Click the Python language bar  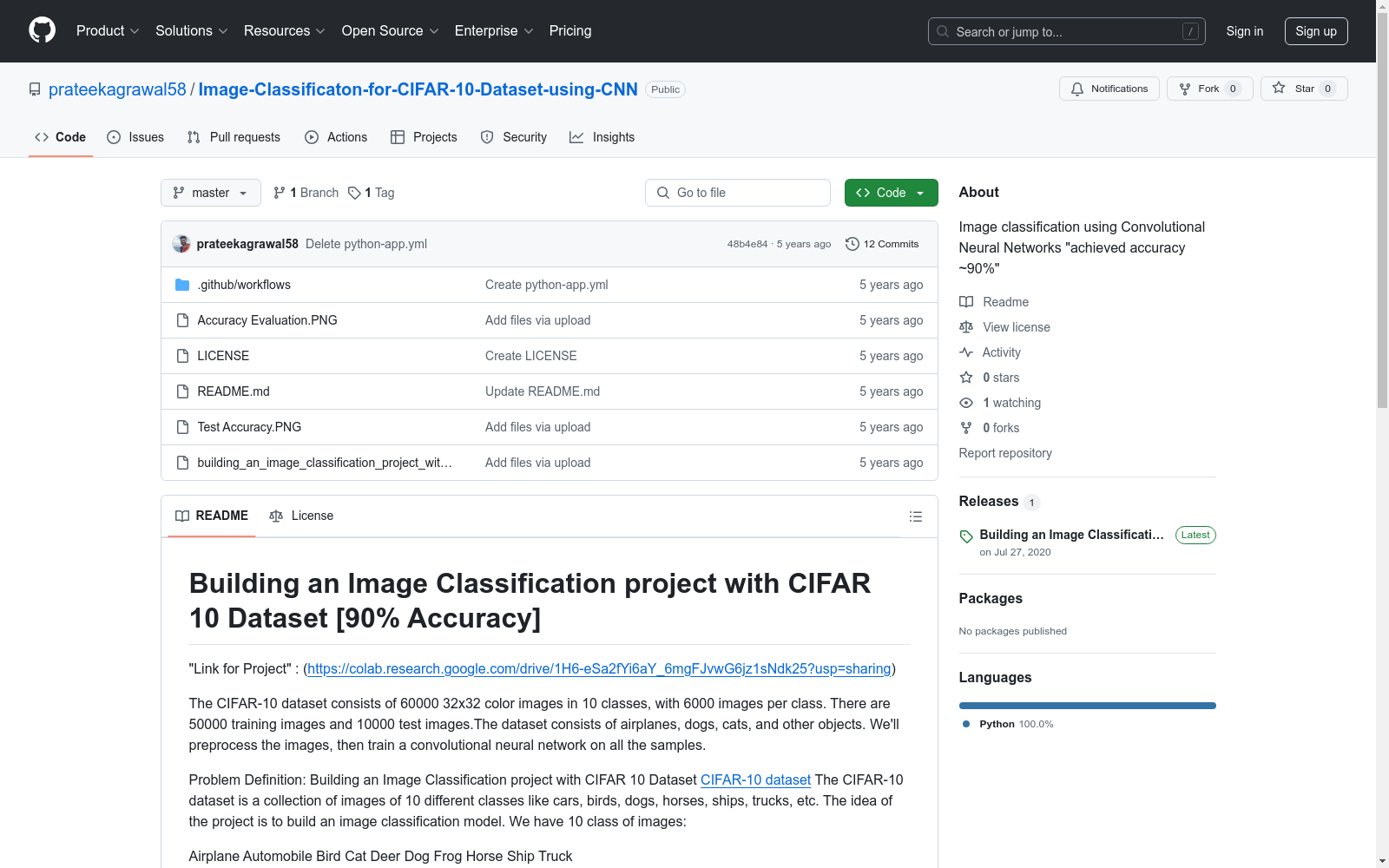(x=1088, y=706)
